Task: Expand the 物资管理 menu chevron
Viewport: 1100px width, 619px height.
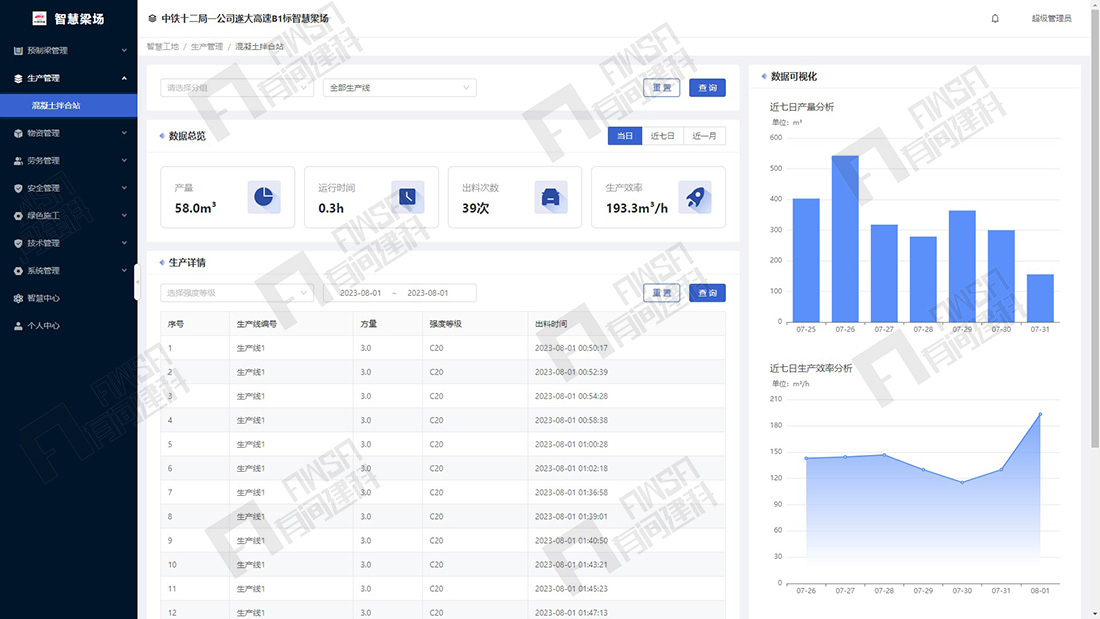Action: point(124,133)
